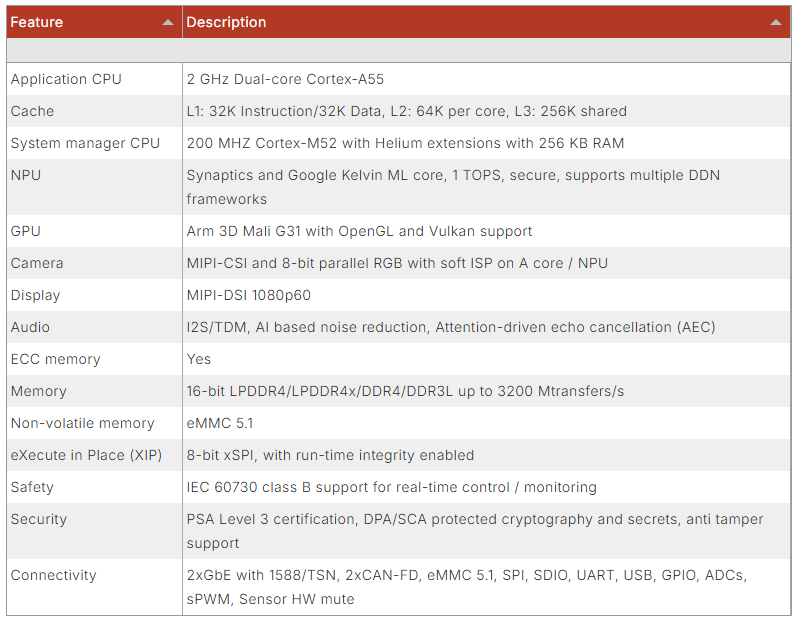The image size is (800, 621).
Task: Select the Cache row label
Action: [32, 111]
